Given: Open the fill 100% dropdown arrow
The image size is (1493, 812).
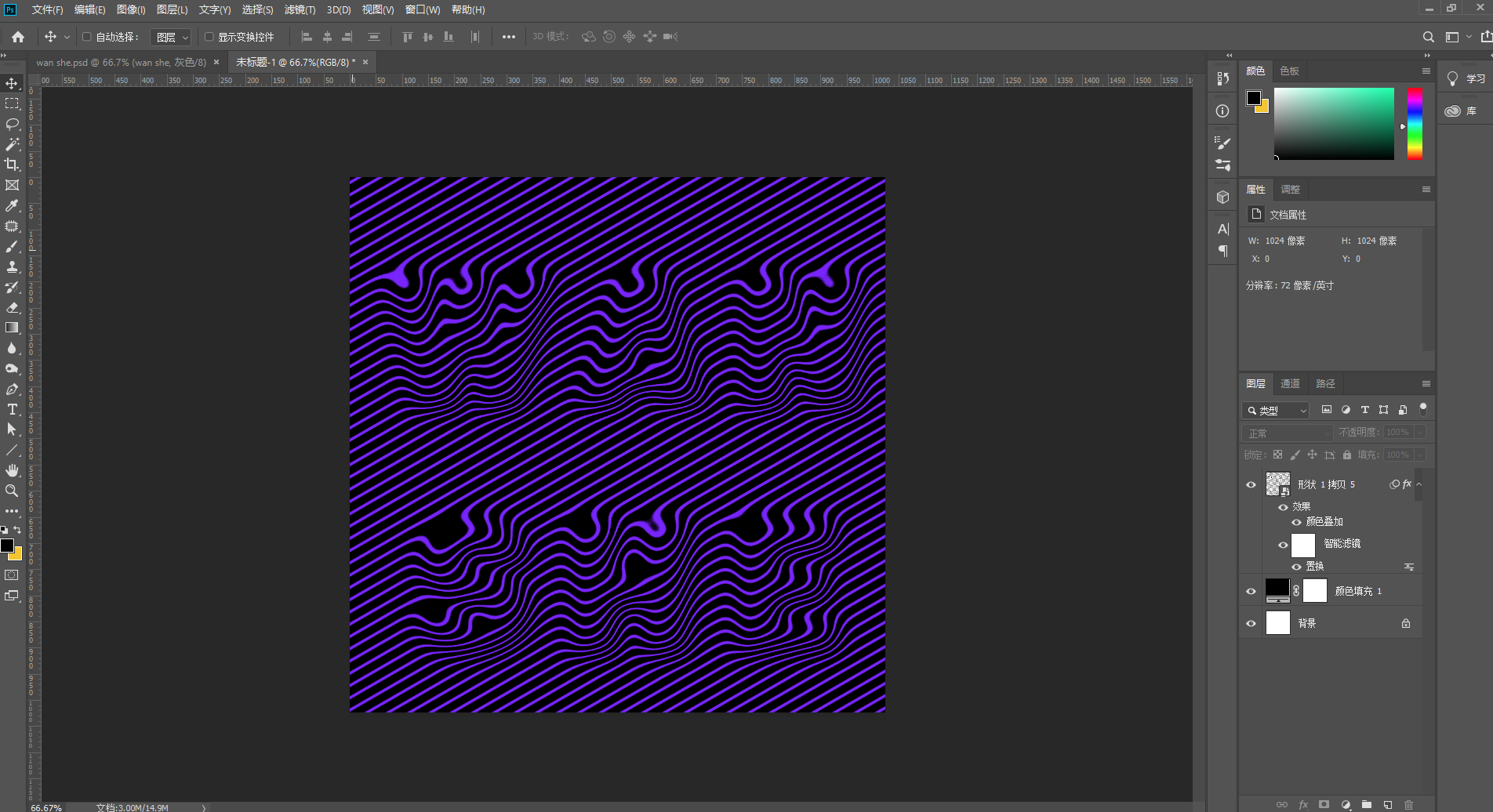Looking at the screenshot, I should point(1419,455).
